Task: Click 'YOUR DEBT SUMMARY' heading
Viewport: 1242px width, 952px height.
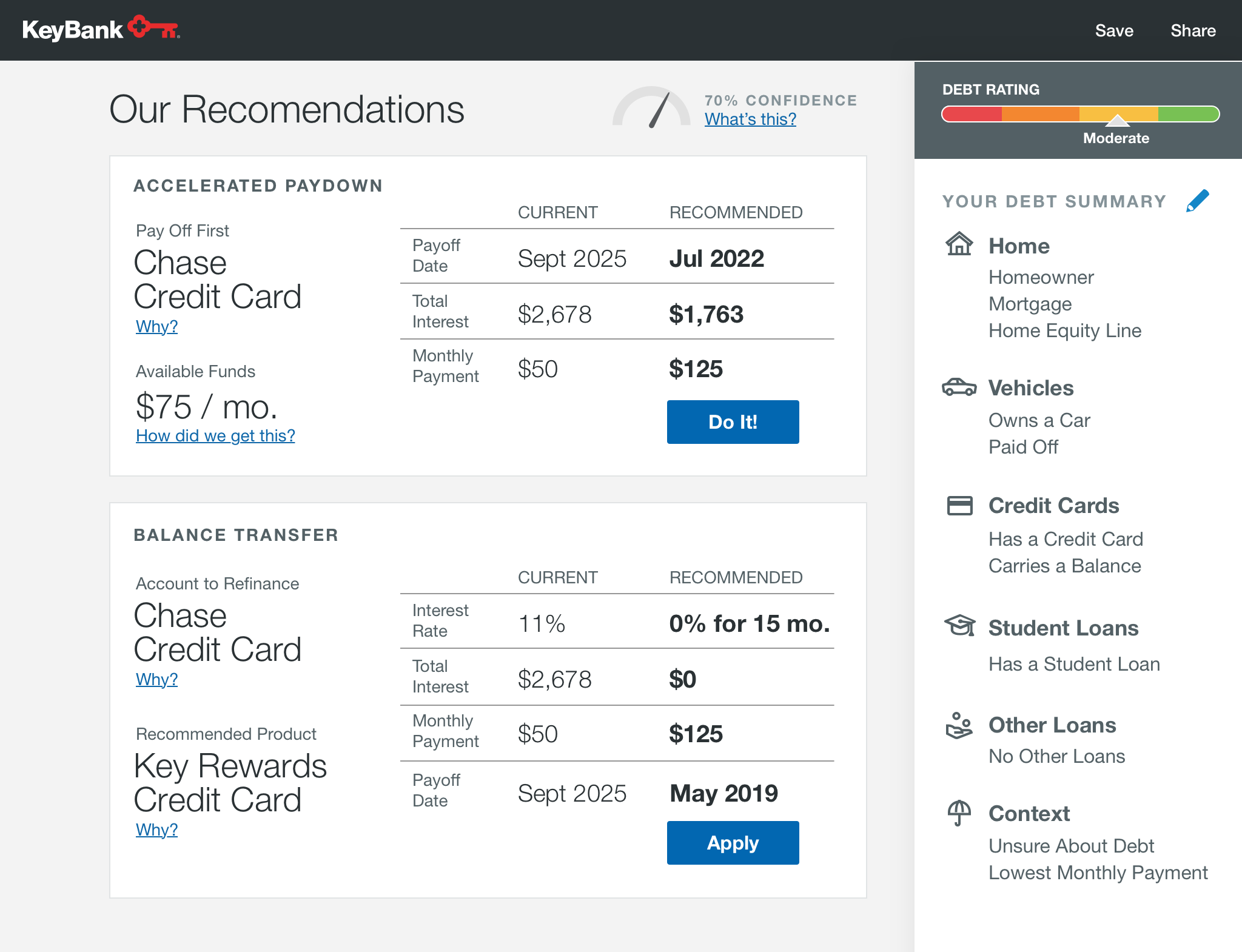Action: [1055, 201]
